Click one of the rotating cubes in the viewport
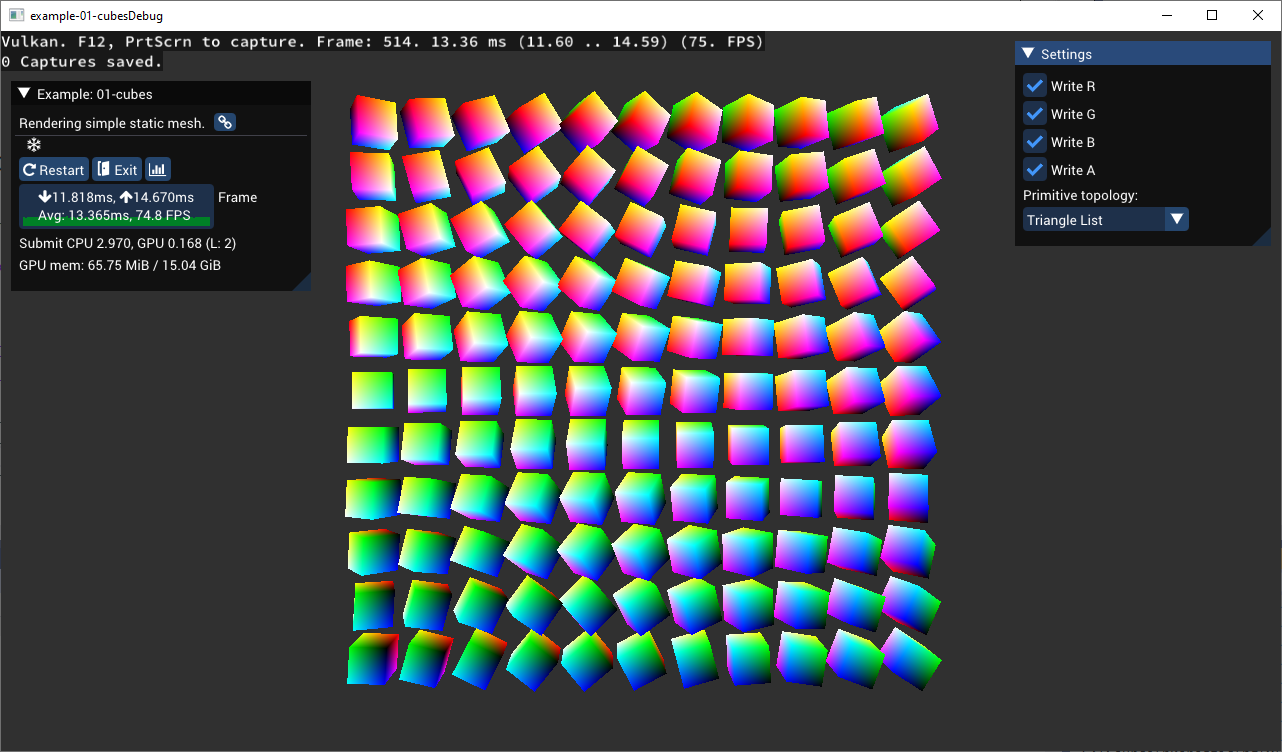The image size is (1282, 752). click(x=641, y=390)
